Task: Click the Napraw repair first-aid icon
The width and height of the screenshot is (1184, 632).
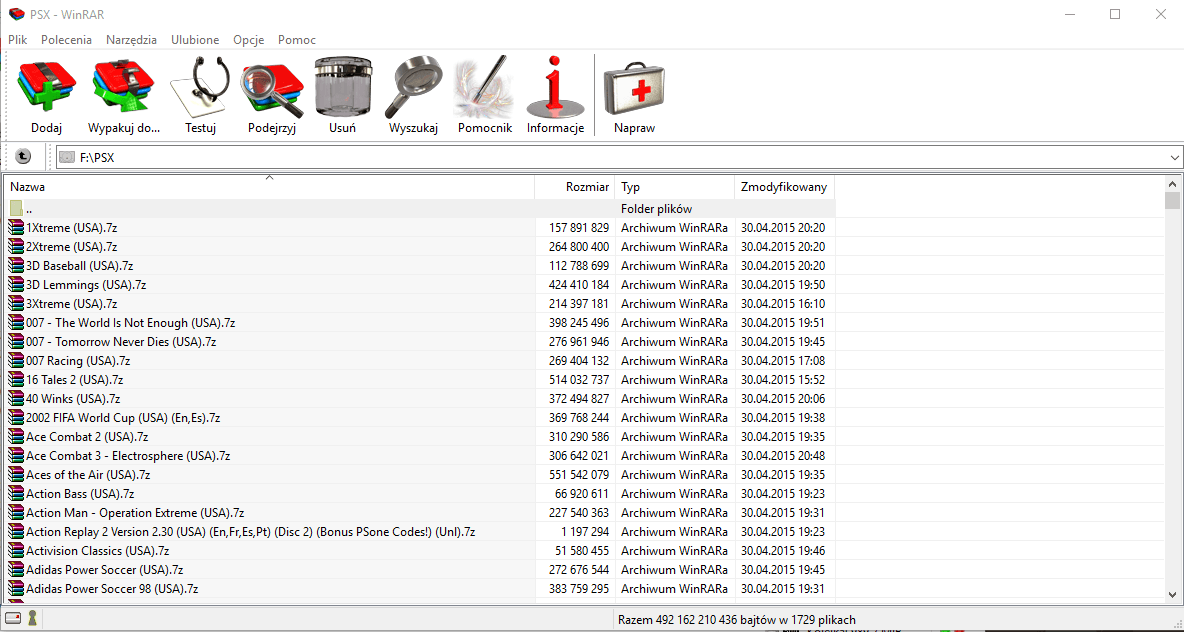Action: point(634,86)
